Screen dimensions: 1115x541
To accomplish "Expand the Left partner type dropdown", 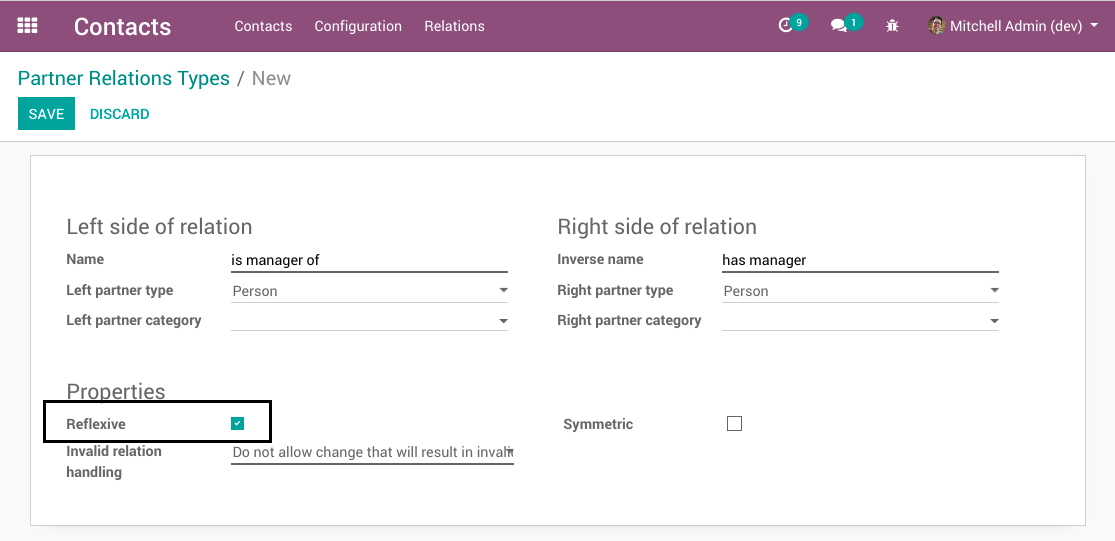I will coord(369,291).
